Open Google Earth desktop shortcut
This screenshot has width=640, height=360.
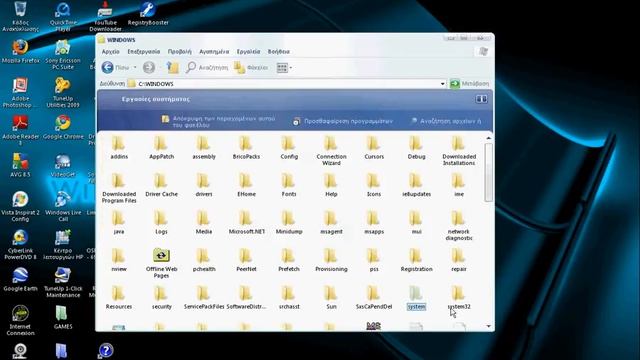point(20,280)
